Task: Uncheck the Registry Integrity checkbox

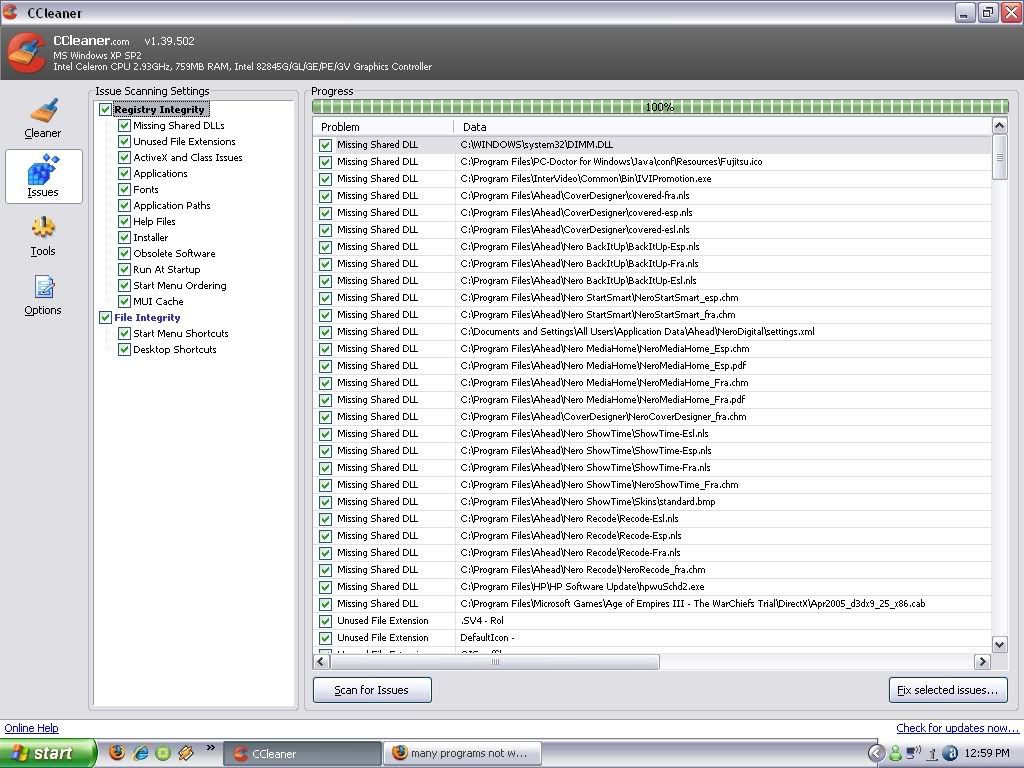Action: (x=106, y=110)
